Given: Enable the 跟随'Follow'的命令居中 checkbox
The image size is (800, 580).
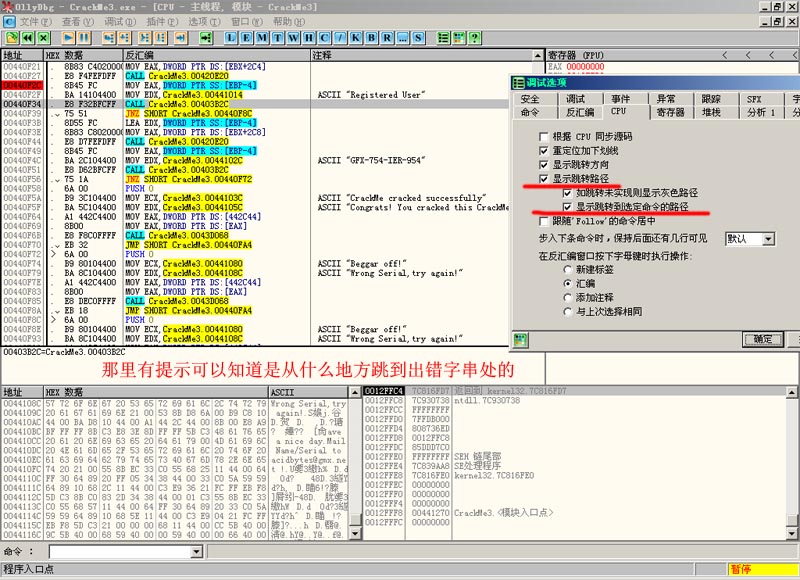Looking at the screenshot, I should [x=543, y=221].
